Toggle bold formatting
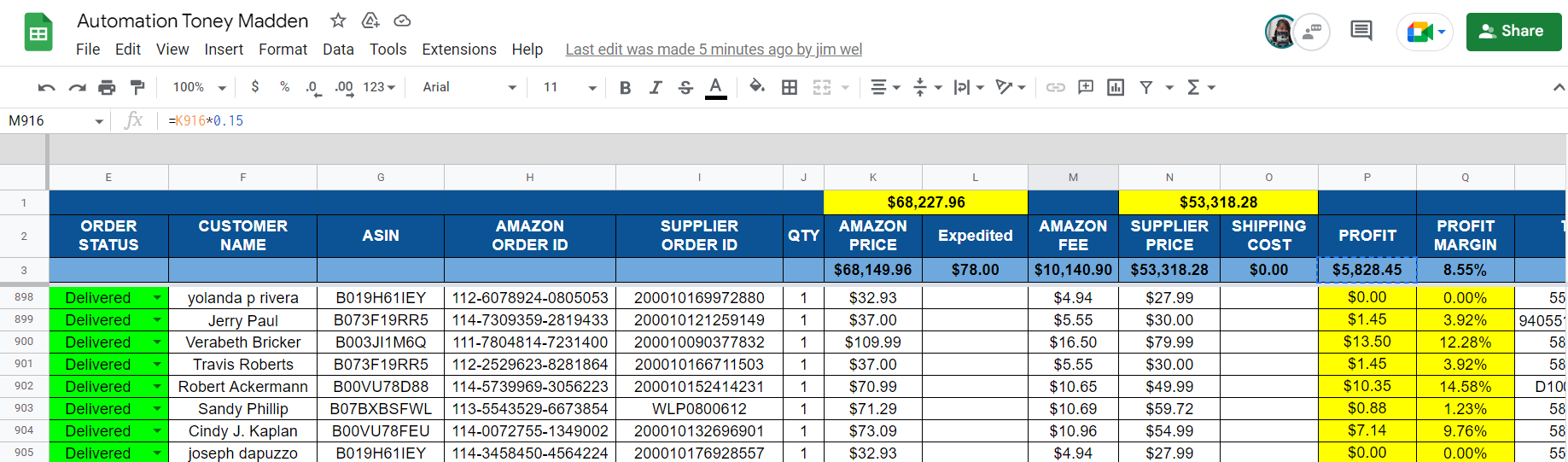This screenshot has height=462, width=1568. coord(625,87)
